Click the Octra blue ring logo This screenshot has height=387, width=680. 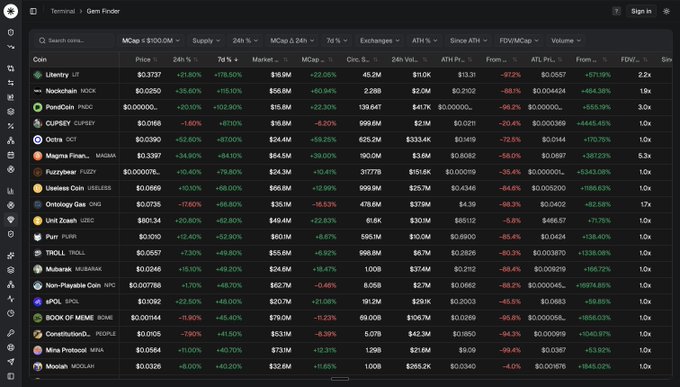tap(38, 140)
